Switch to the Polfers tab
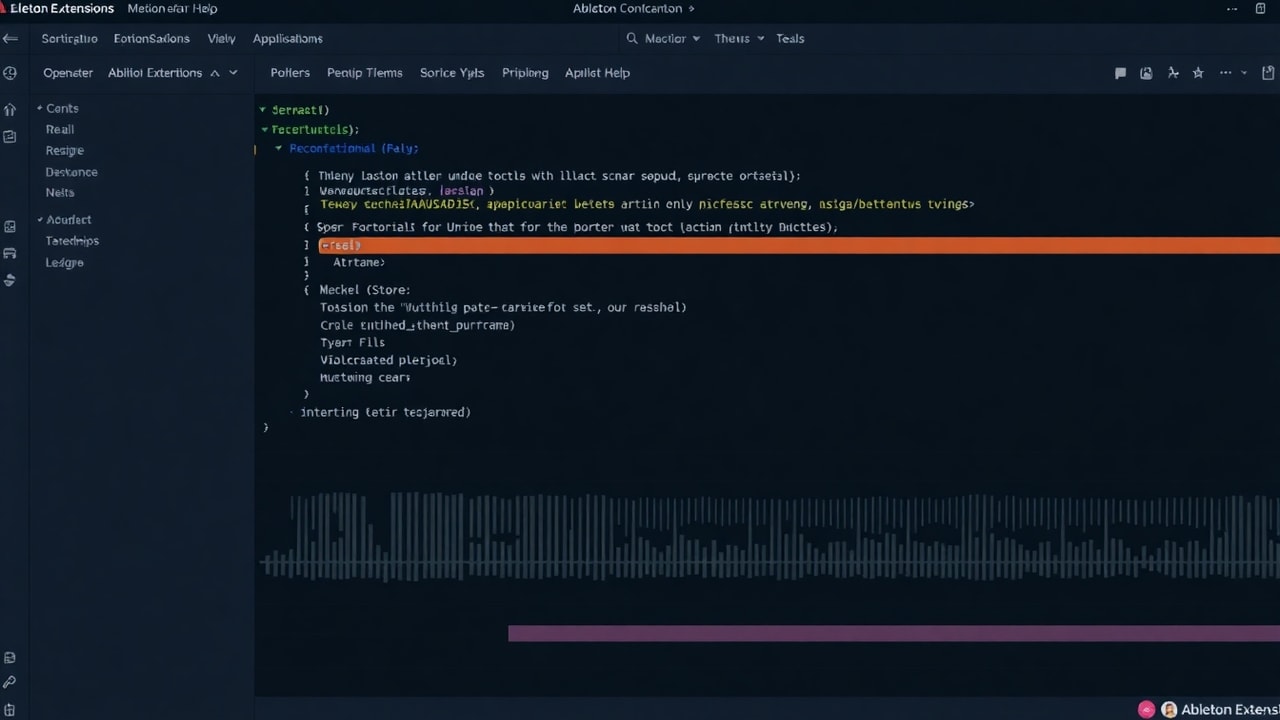Image resolution: width=1280 pixels, height=720 pixels. [x=290, y=73]
